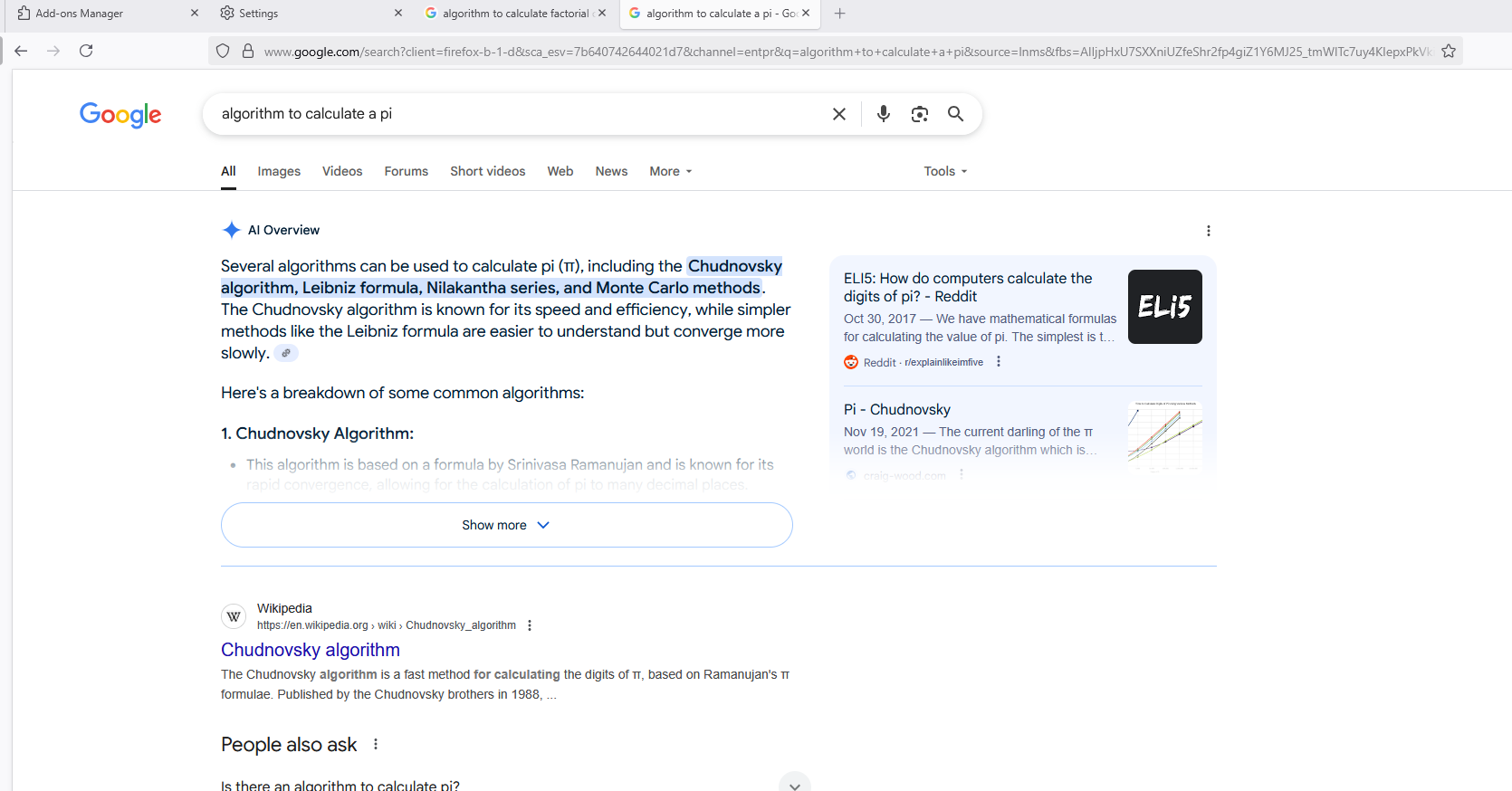
Task: Select the Web search filter
Action: (560, 171)
